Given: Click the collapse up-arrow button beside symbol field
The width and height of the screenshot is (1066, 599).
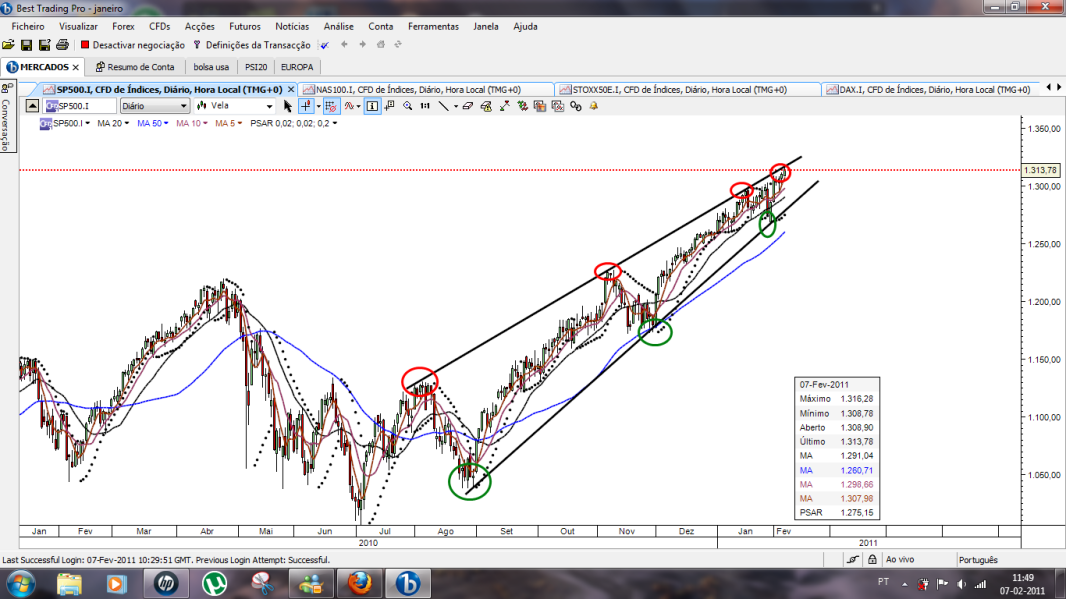Looking at the screenshot, I should [x=32, y=106].
